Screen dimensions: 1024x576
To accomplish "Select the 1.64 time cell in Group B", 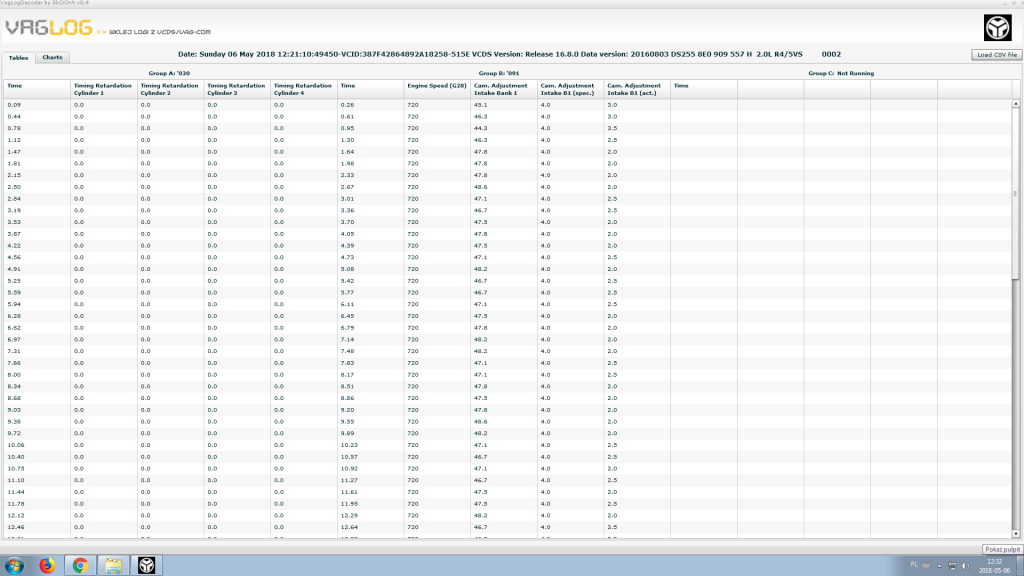I will click(347, 152).
